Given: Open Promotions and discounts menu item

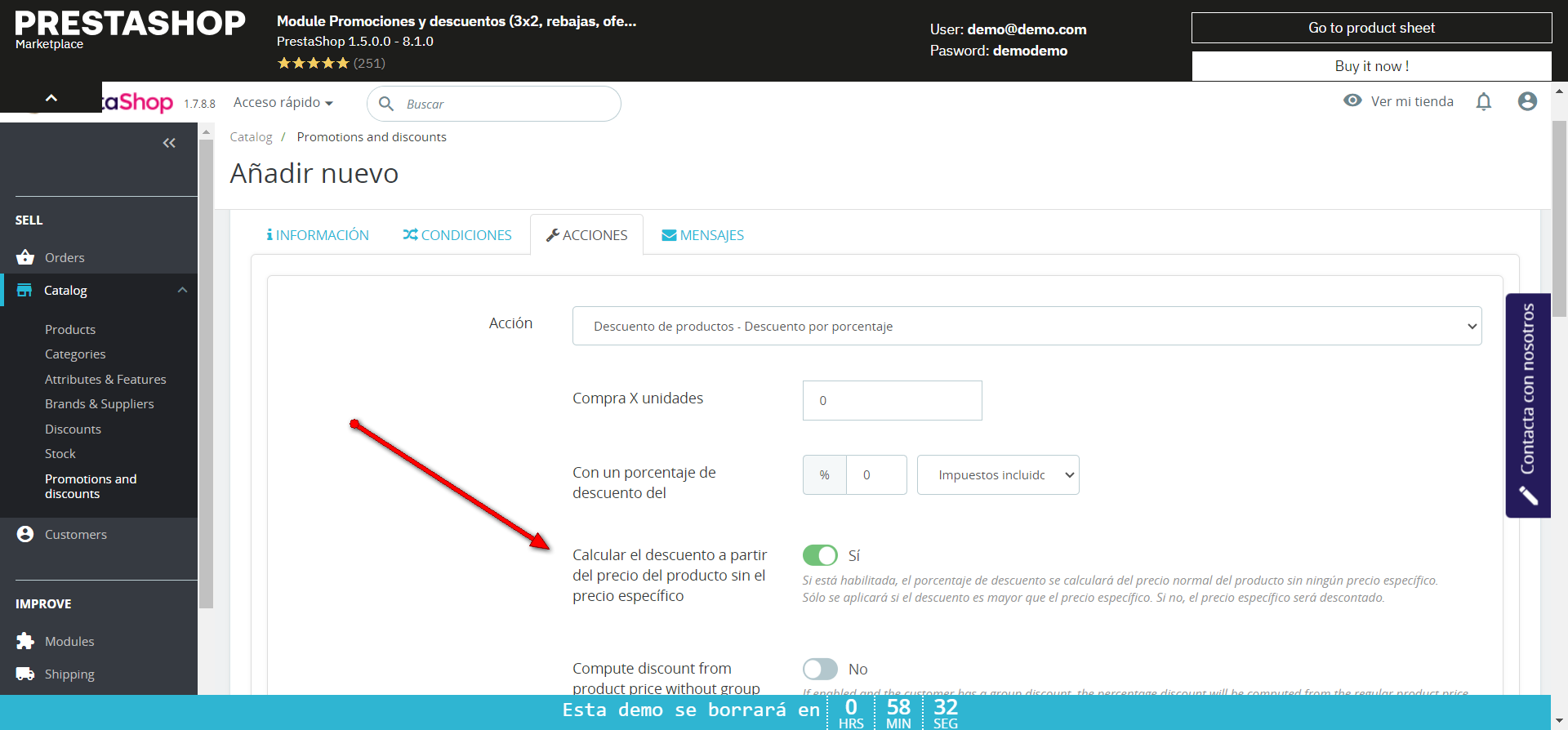Looking at the screenshot, I should pos(91,486).
